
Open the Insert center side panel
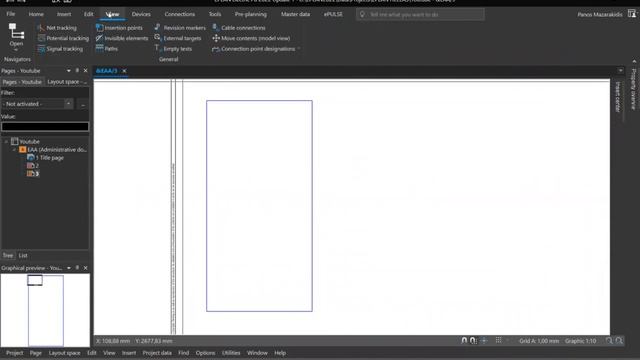point(617,97)
